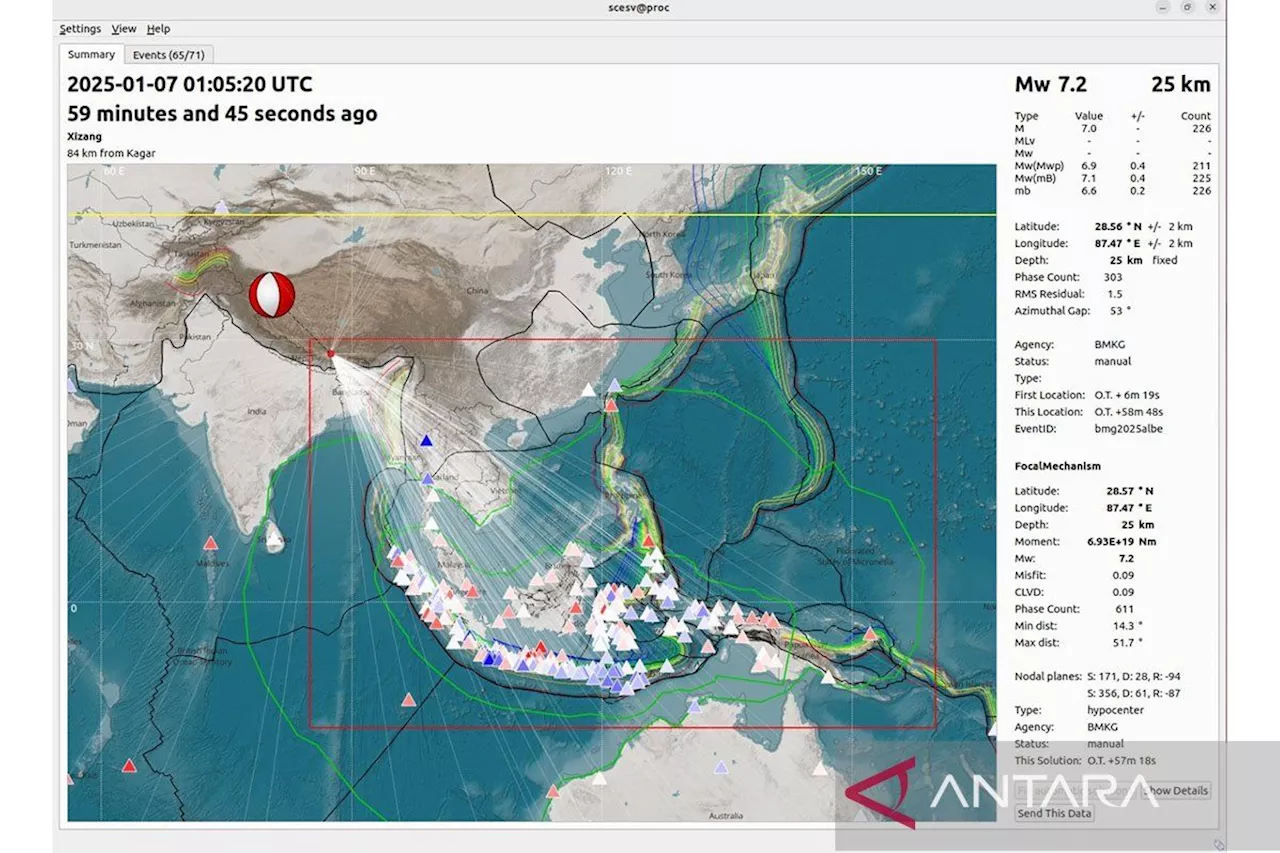Select the white station triangle on Sri Lanka

click(274, 539)
